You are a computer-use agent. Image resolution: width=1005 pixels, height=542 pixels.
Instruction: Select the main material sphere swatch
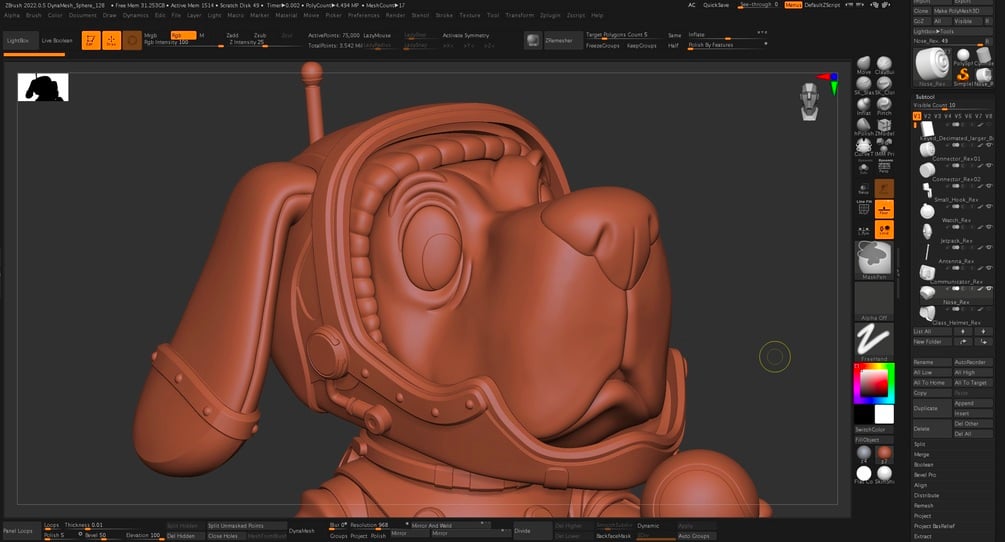click(885, 453)
